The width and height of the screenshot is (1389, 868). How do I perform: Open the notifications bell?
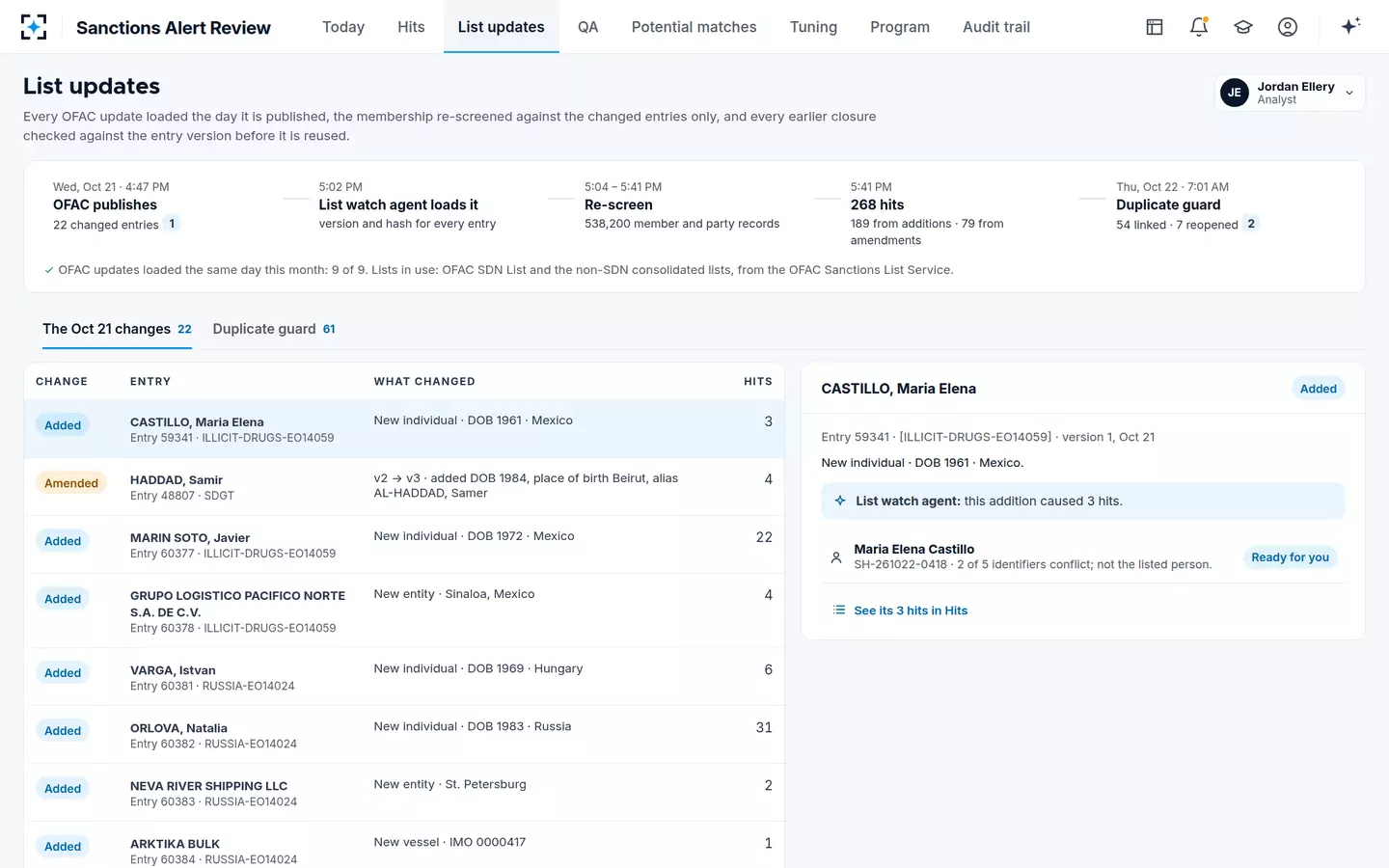click(x=1199, y=27)
